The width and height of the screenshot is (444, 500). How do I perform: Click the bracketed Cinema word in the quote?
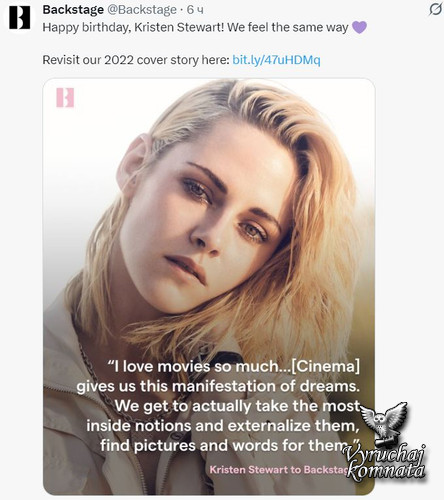326,367
